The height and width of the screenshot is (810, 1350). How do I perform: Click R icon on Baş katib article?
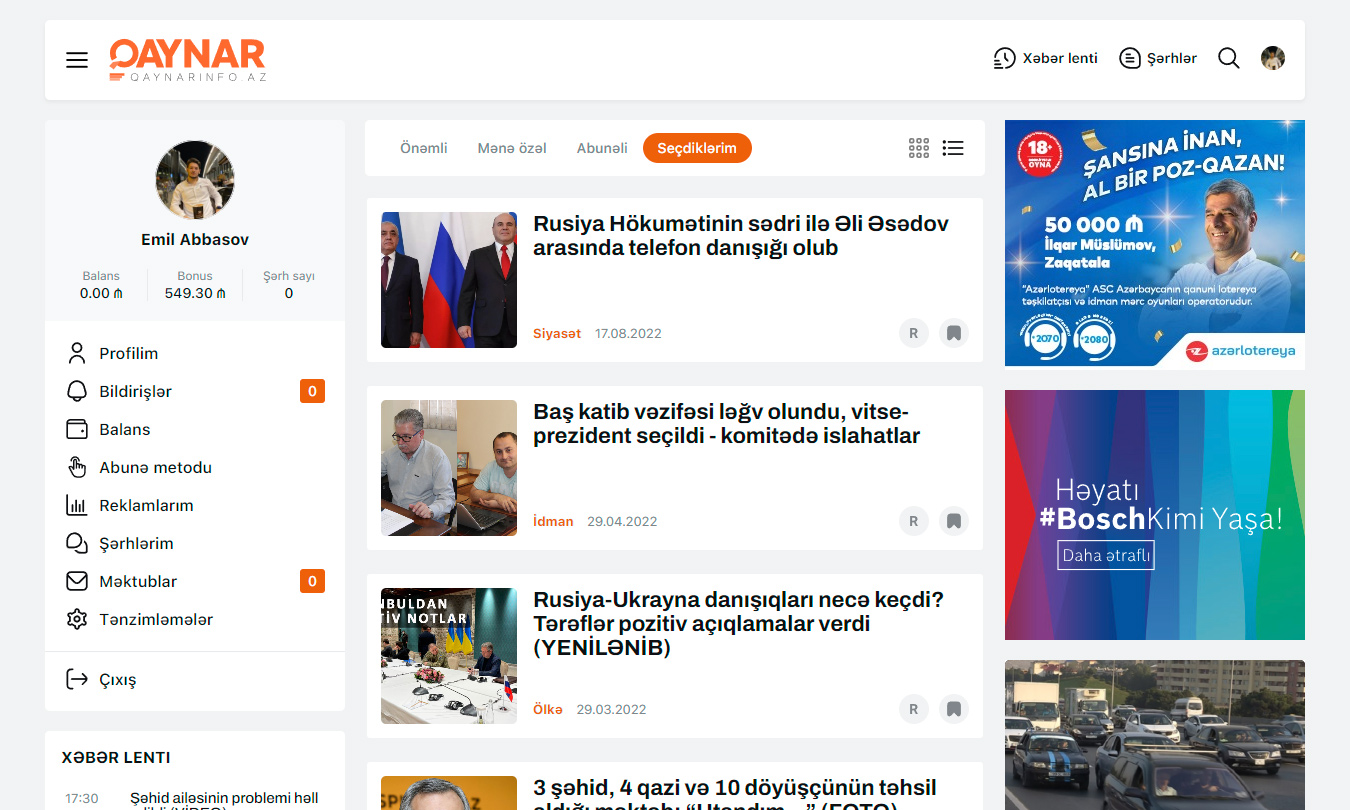(x=913, y=521)
